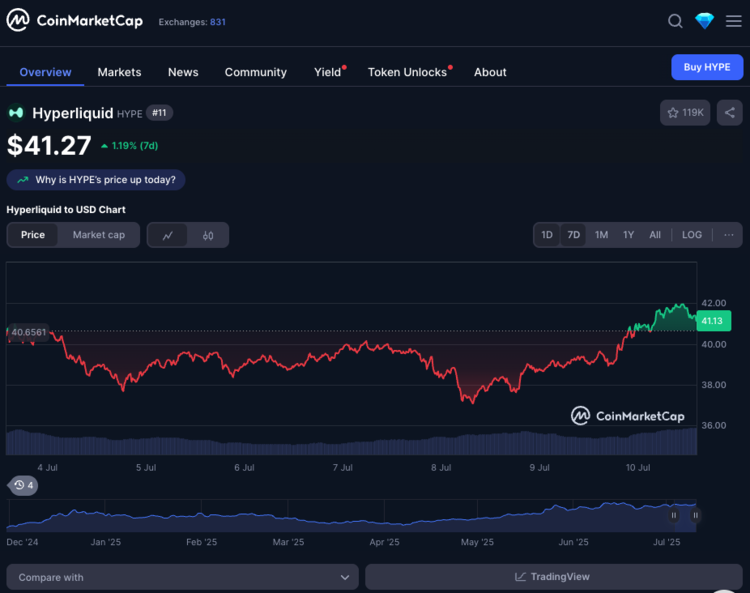Set chart range to All
The width and height of the screenshot is (750, 593).
click(655, 235)
